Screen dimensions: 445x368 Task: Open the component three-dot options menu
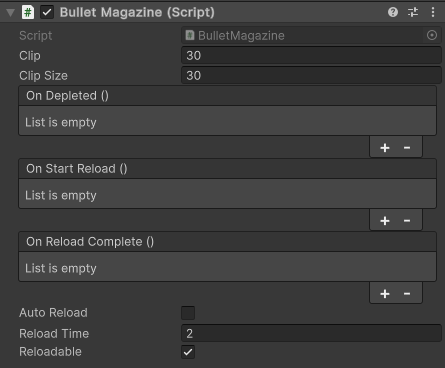[433, 12]
